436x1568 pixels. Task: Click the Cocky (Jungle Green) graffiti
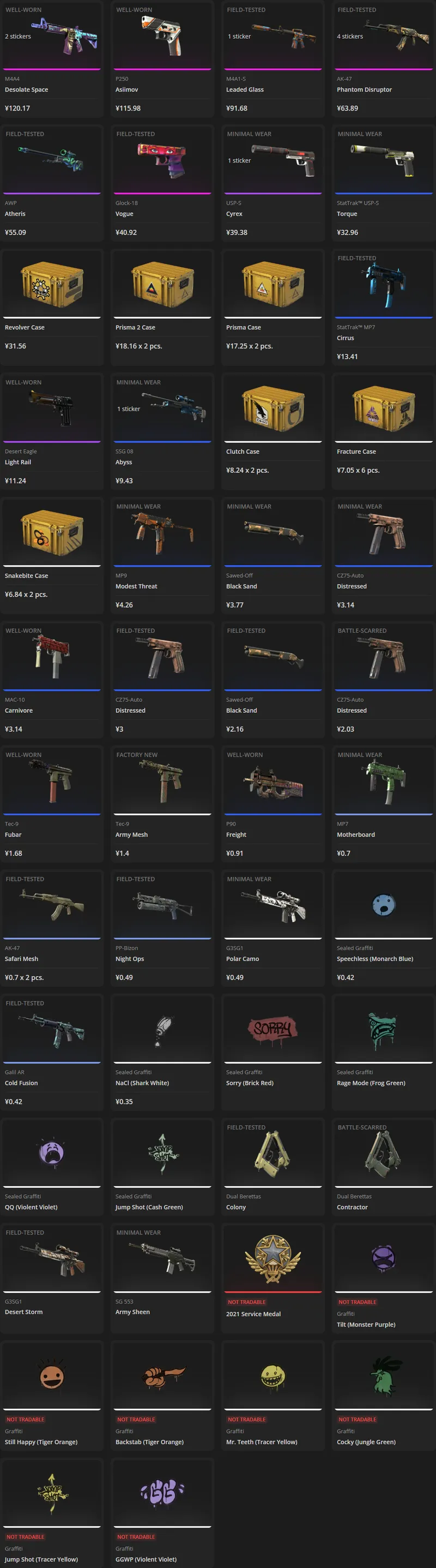tap(384, 1374)
